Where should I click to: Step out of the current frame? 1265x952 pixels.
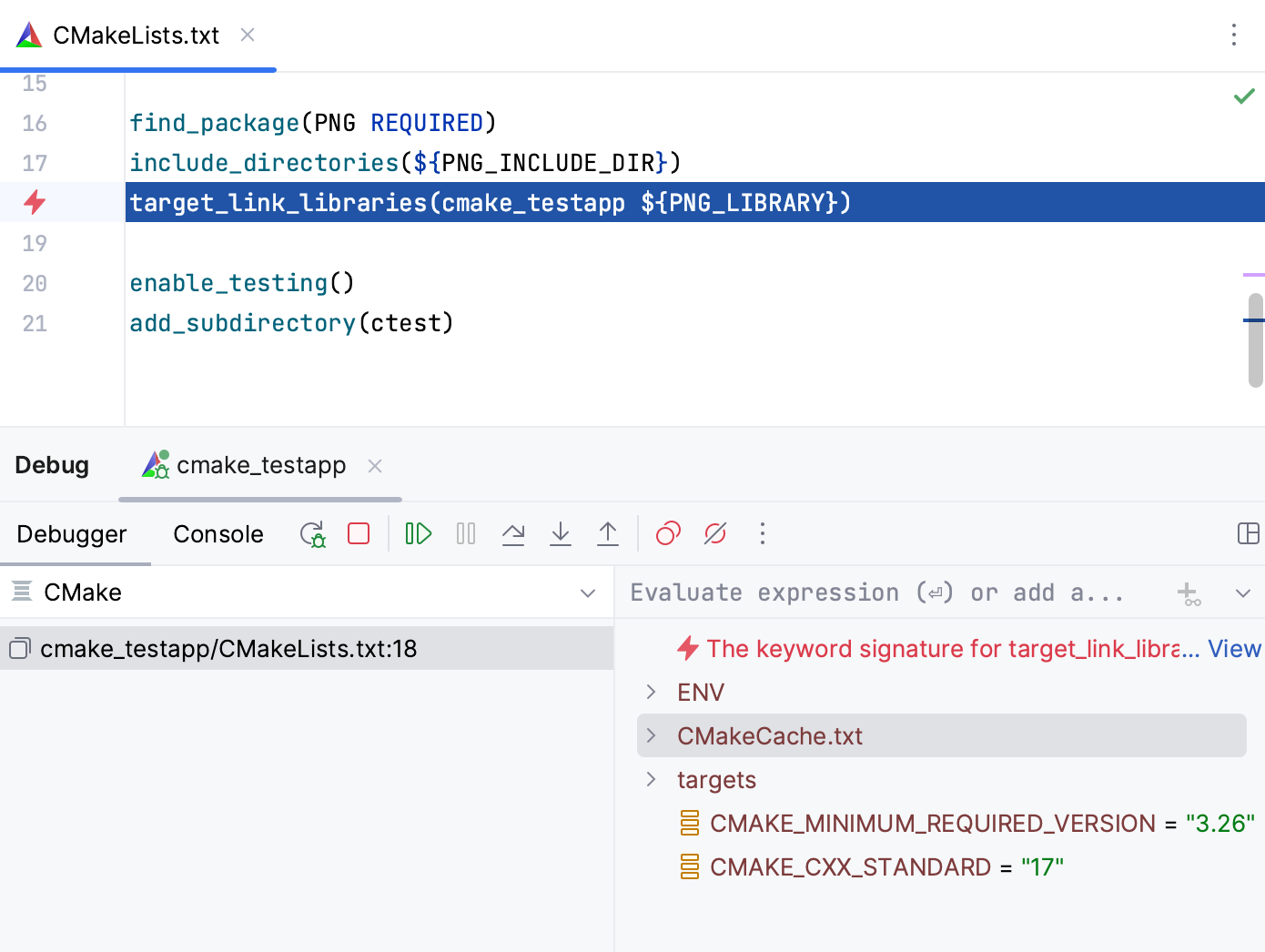tap(608, 533)
